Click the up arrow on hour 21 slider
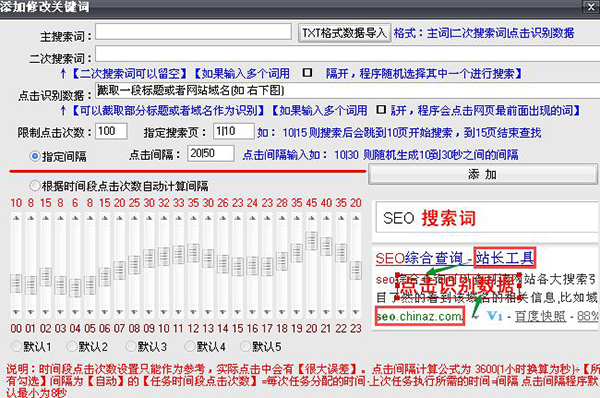The image size is (600, 398). [326, 218]
